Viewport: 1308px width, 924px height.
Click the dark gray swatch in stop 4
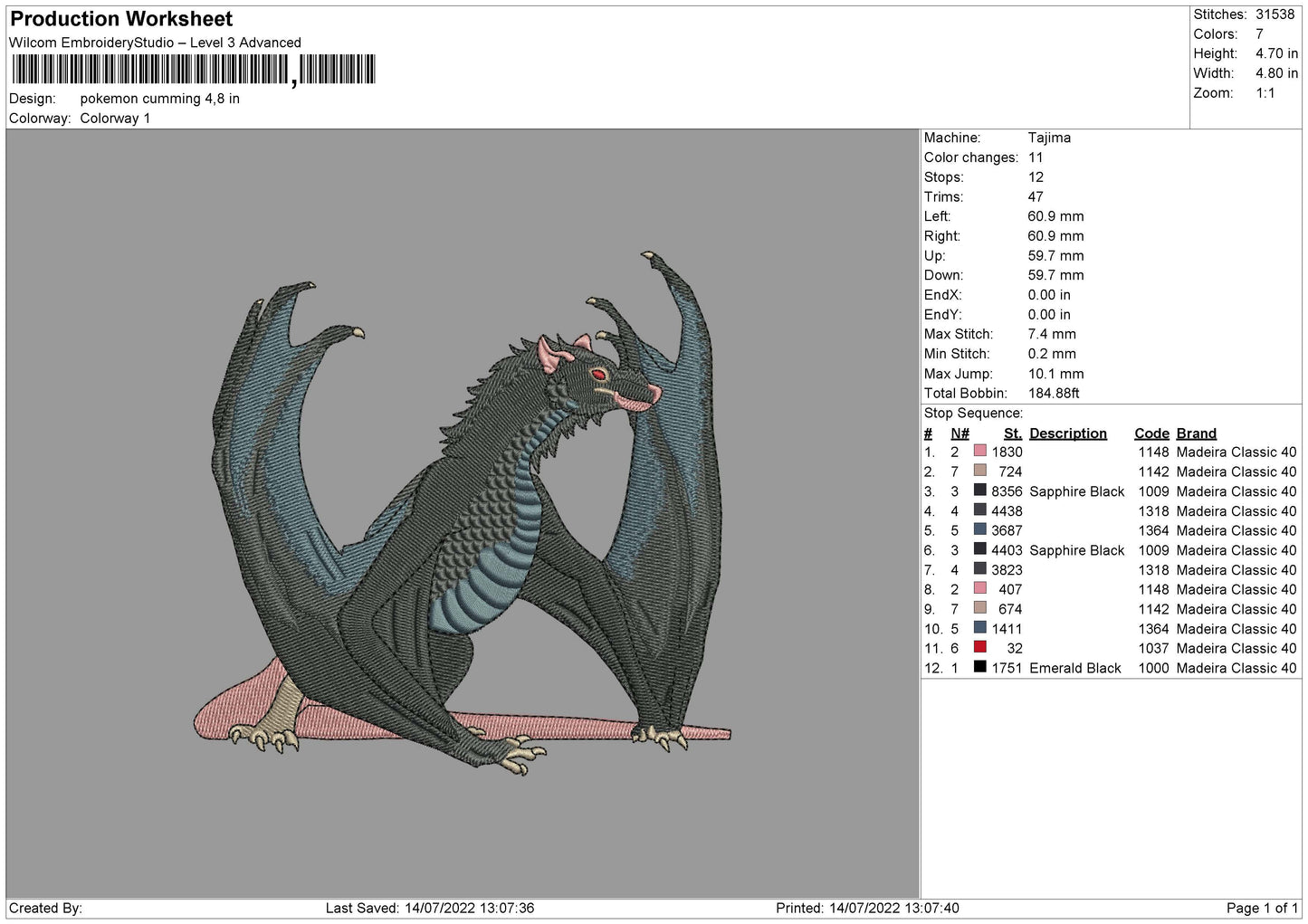pos(979,510)
